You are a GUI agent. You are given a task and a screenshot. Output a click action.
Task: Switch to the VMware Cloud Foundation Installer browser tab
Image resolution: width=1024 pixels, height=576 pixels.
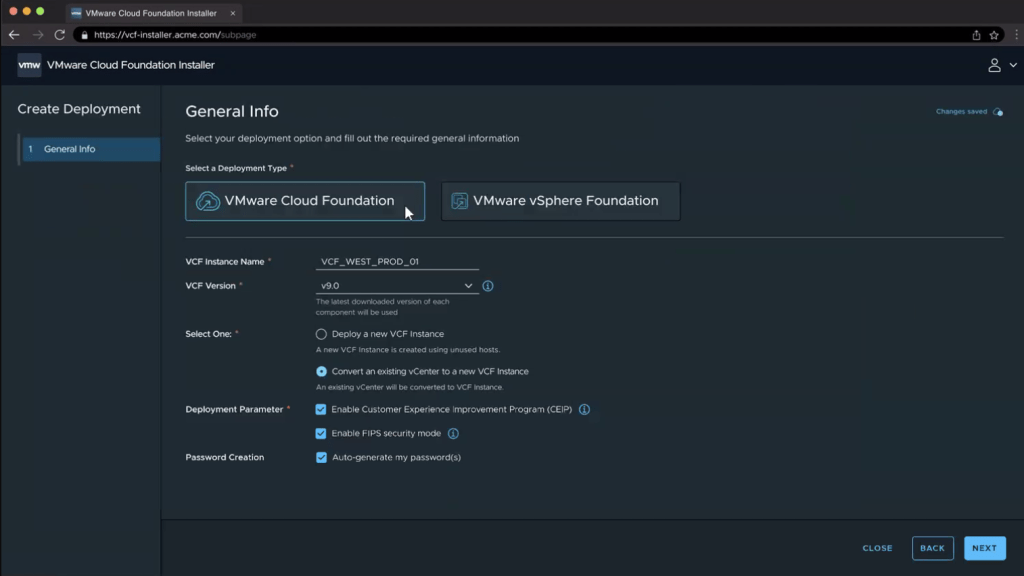click(x=150, y=12)
